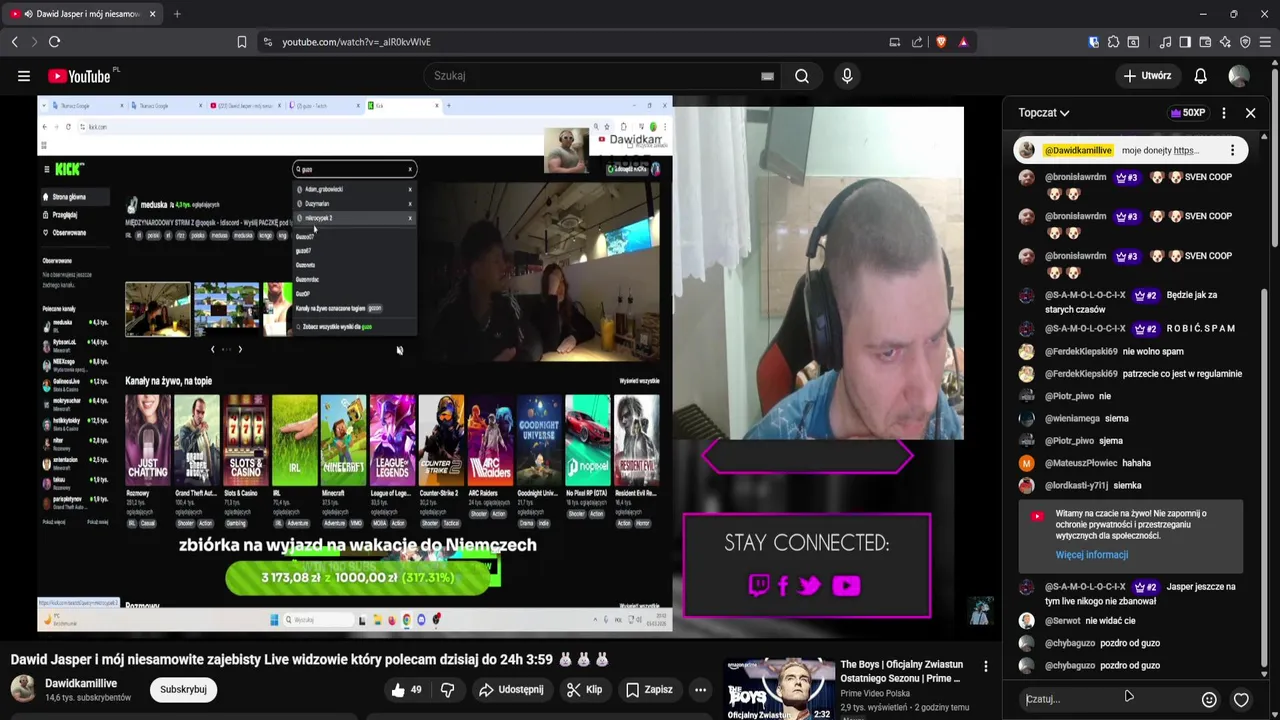
Task: Open the YouTube guide hamburger menu
Action: pos(23,76)
